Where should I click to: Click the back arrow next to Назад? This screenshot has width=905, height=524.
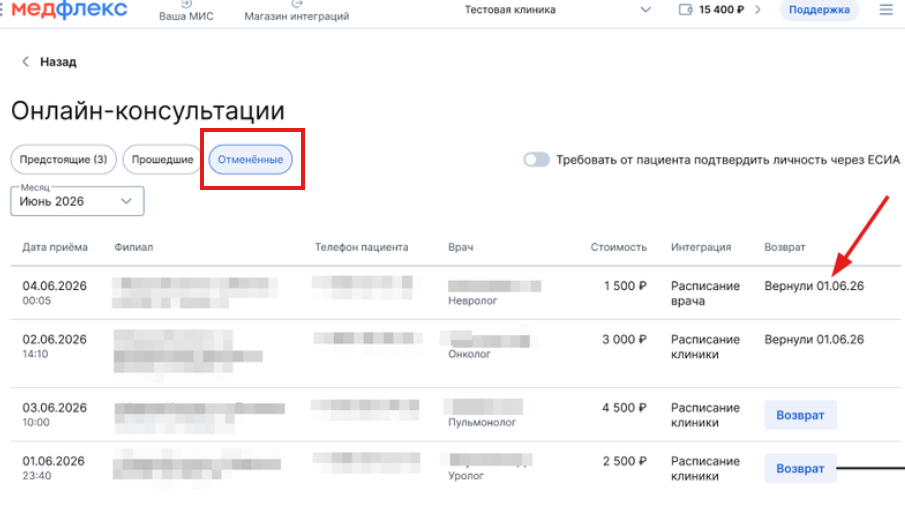[x=25, y=62]
